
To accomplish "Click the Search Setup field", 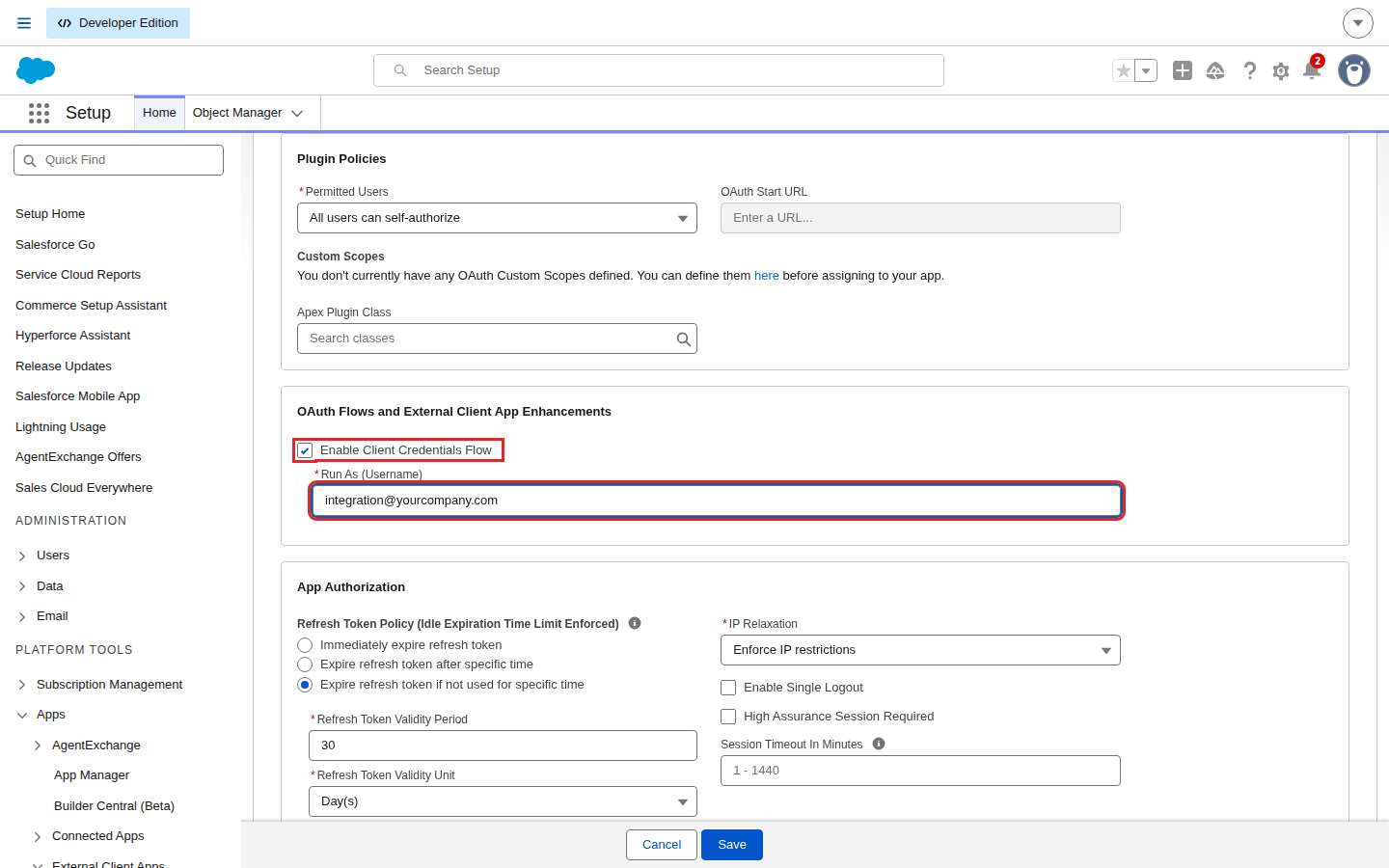I will tap(659, 70).
